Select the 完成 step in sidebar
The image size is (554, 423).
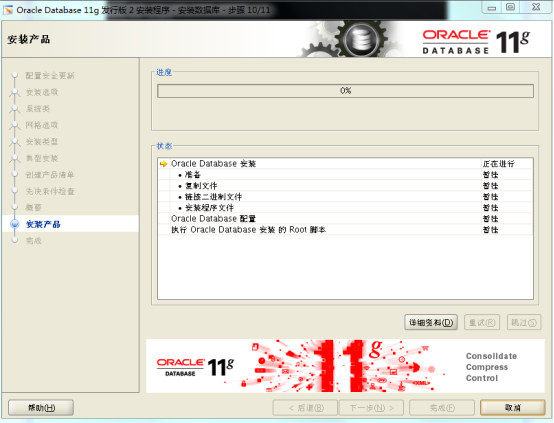coord(34,241)
